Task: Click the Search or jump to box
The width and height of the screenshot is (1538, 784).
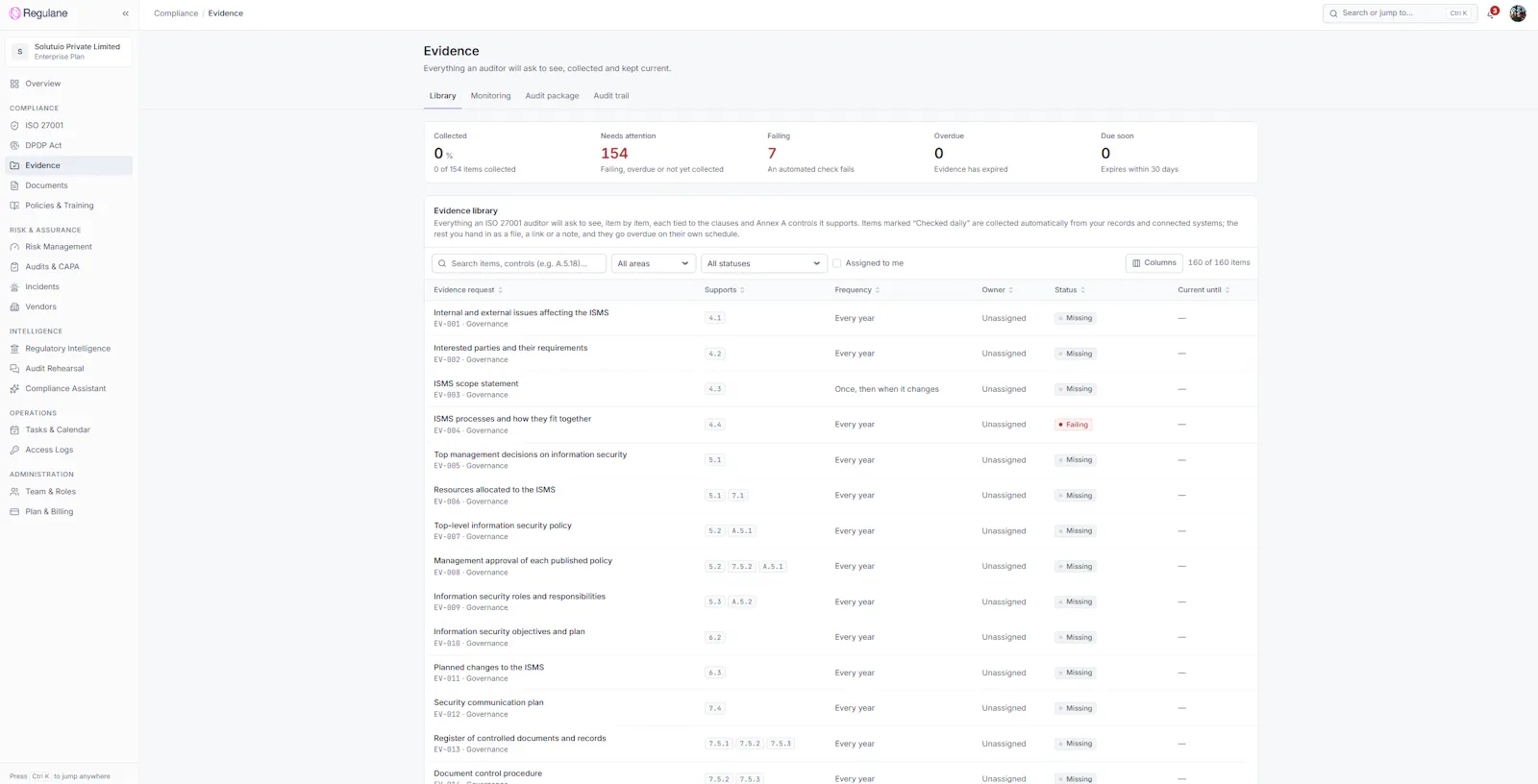Action: [x=1400, y=13]
